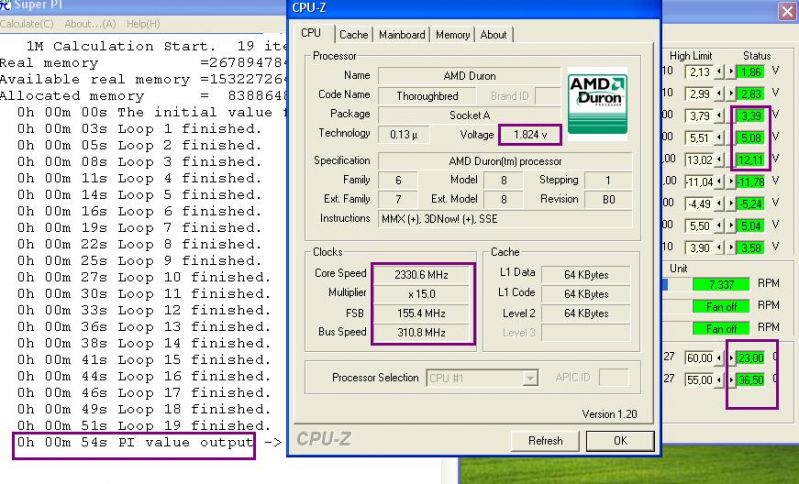Open the Processor Selection dropdown
This screenshot has height=484, width=799.
pyautogui.click(x=531, y=378)
